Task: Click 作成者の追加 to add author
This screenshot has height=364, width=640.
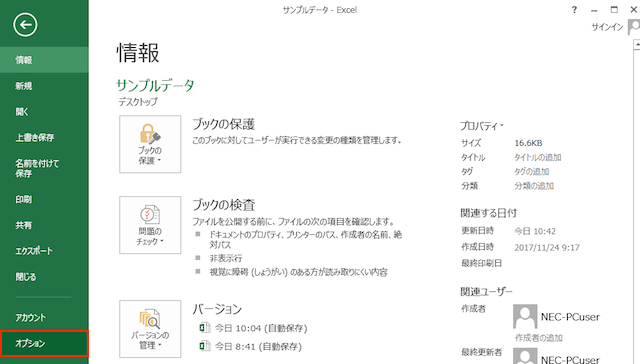Action: pos(539,337)
